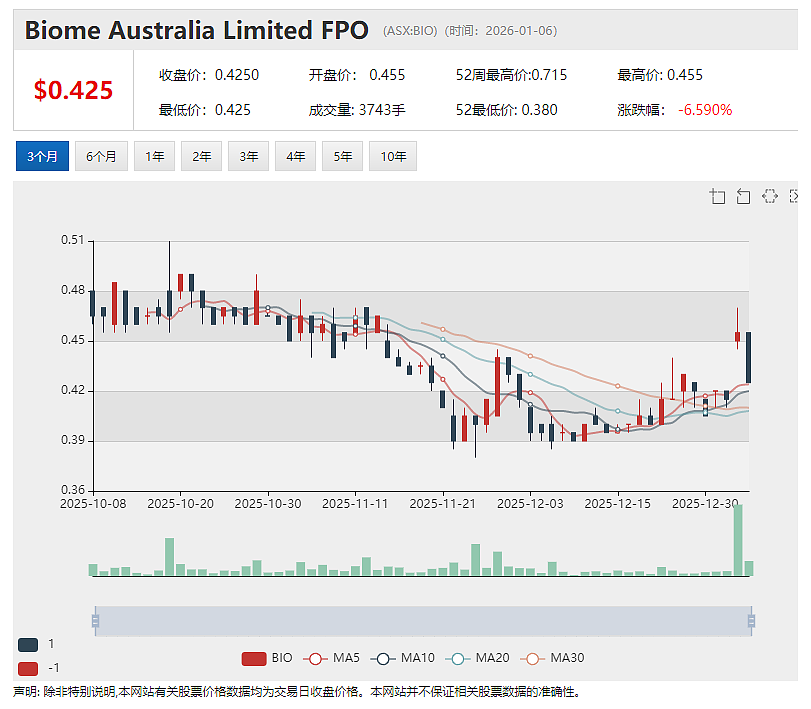Switch to the 6个月 time range
The image size is (811, 709).
(101, 156)
